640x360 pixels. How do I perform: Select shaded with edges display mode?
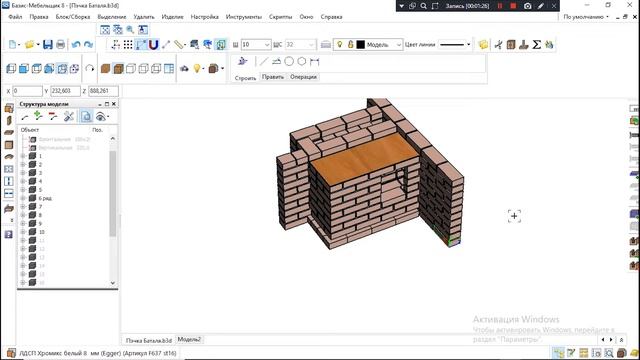point(118,69)
